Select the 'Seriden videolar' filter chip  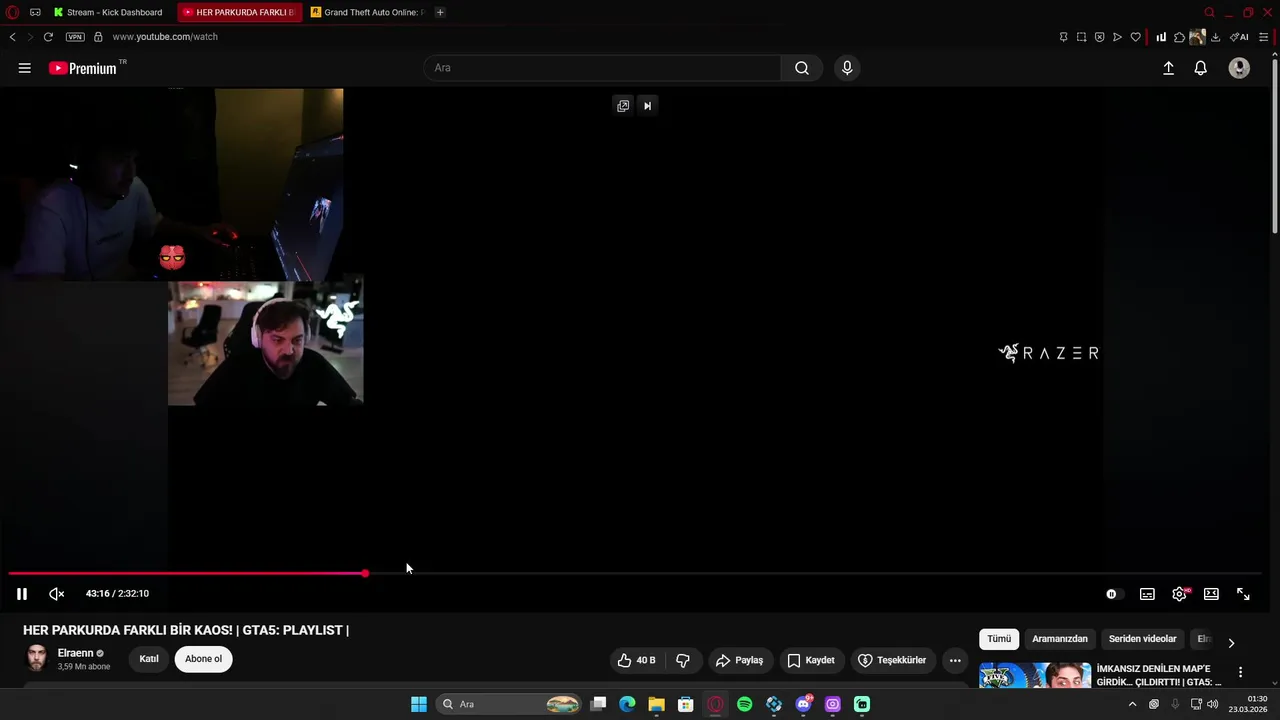[x=1142, y=639]
